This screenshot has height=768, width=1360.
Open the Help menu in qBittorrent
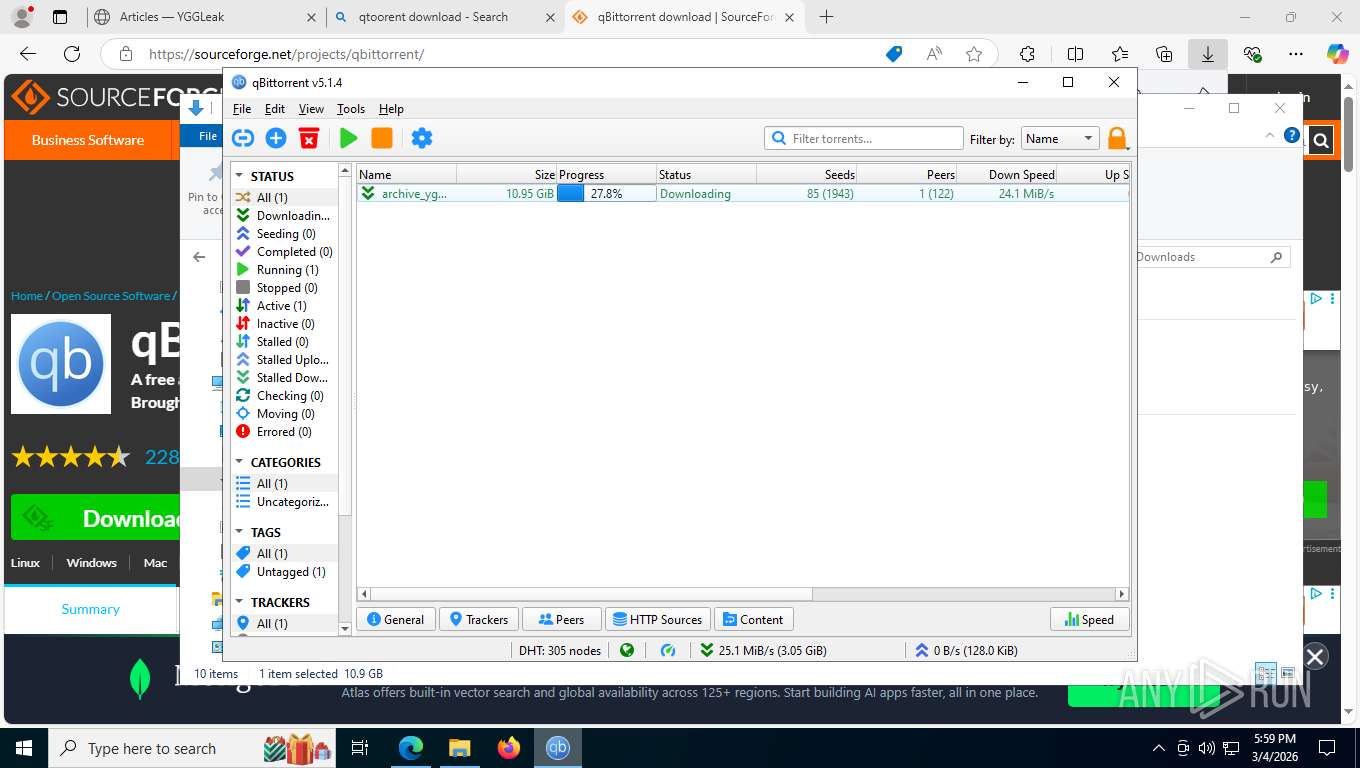pos(391,109)
